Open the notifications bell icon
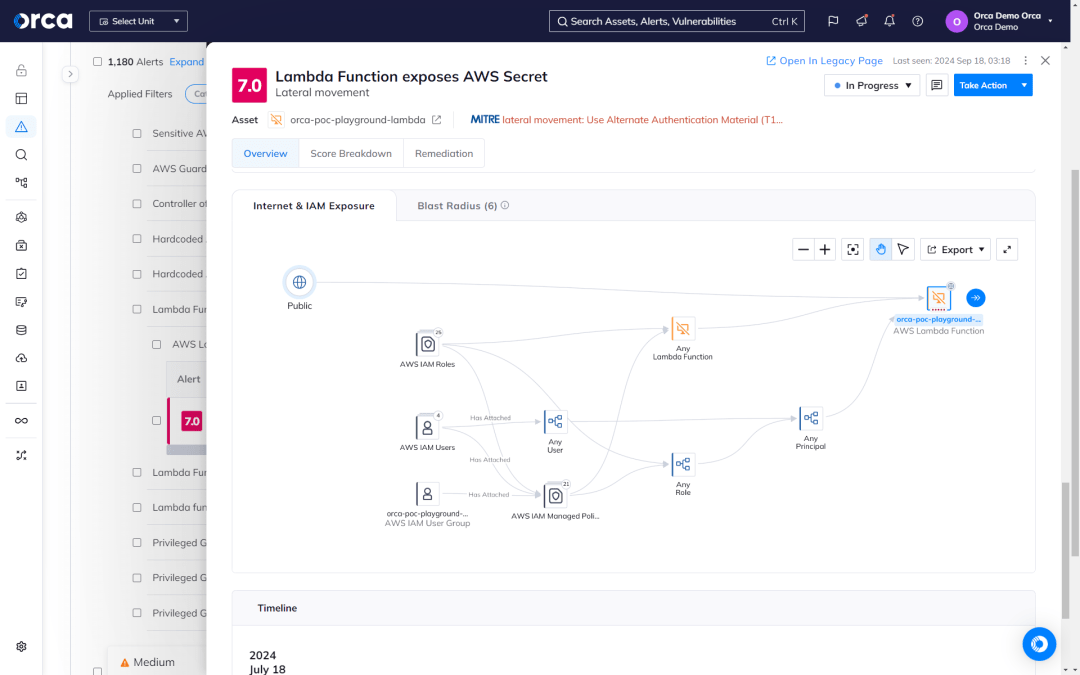The image size is (1080, 675). (x=889, y=21)
